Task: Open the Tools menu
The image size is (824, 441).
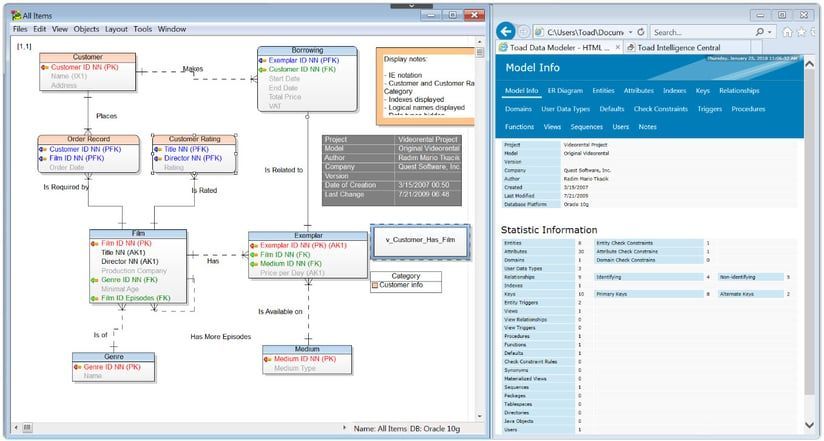Action: coord(142,29)
